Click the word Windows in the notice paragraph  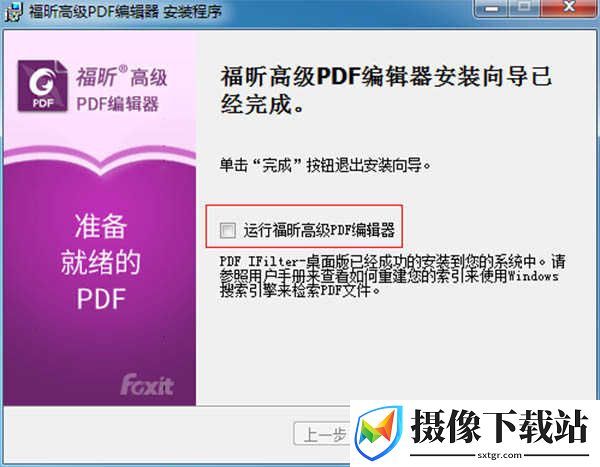(x=533, y=276)
